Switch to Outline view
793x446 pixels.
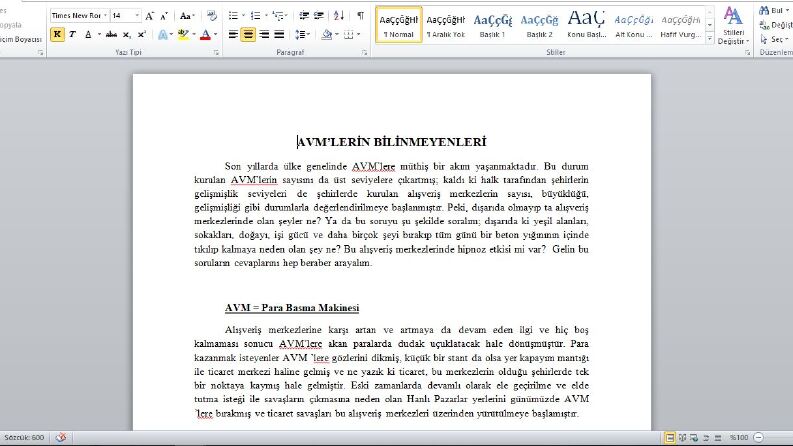tap(706, 438)
